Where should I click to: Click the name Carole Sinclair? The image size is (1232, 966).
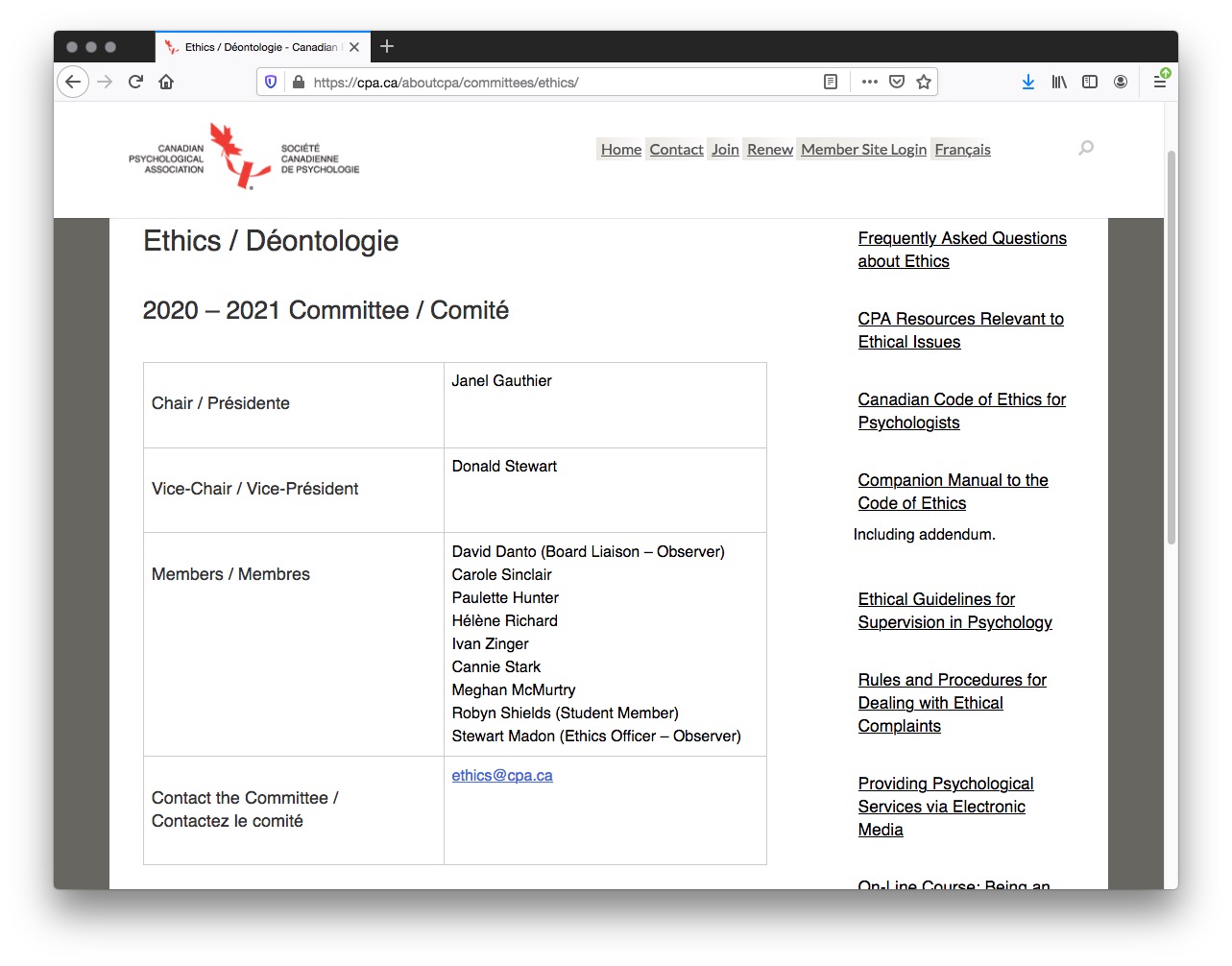click(502, 574)
